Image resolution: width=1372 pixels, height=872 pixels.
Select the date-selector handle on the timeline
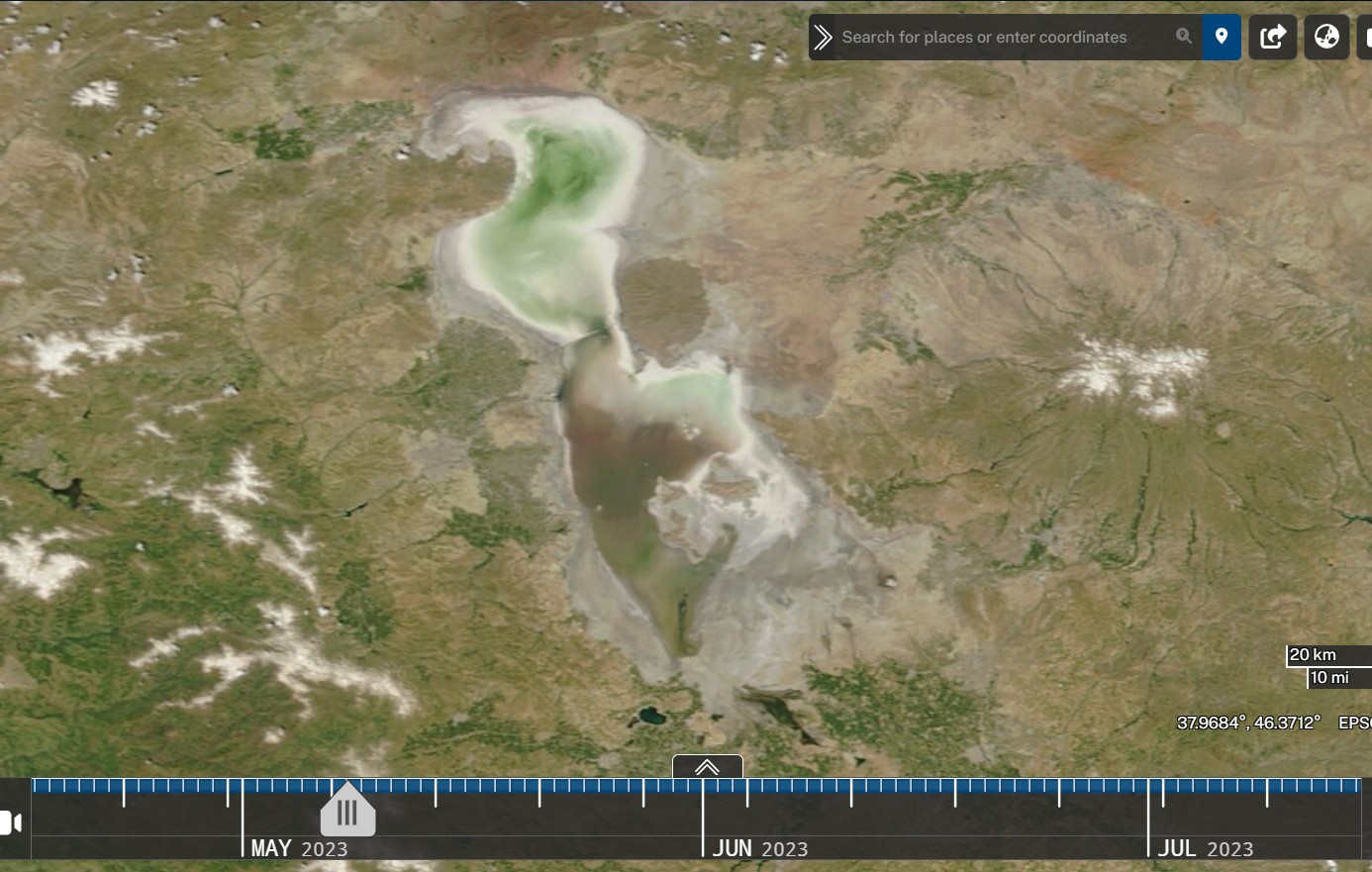coord(347,810)
